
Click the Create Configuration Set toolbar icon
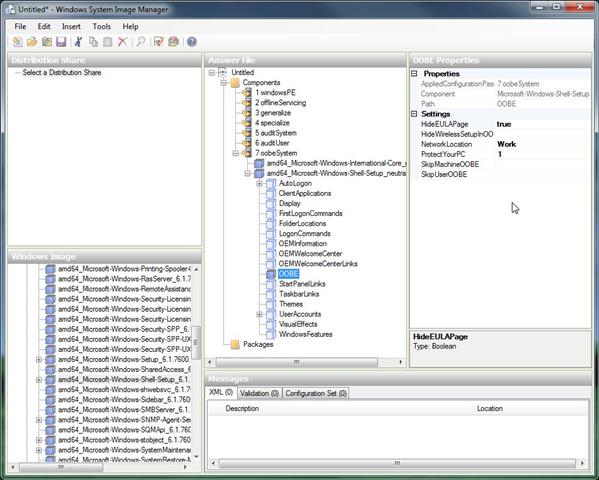click(173, 42)
